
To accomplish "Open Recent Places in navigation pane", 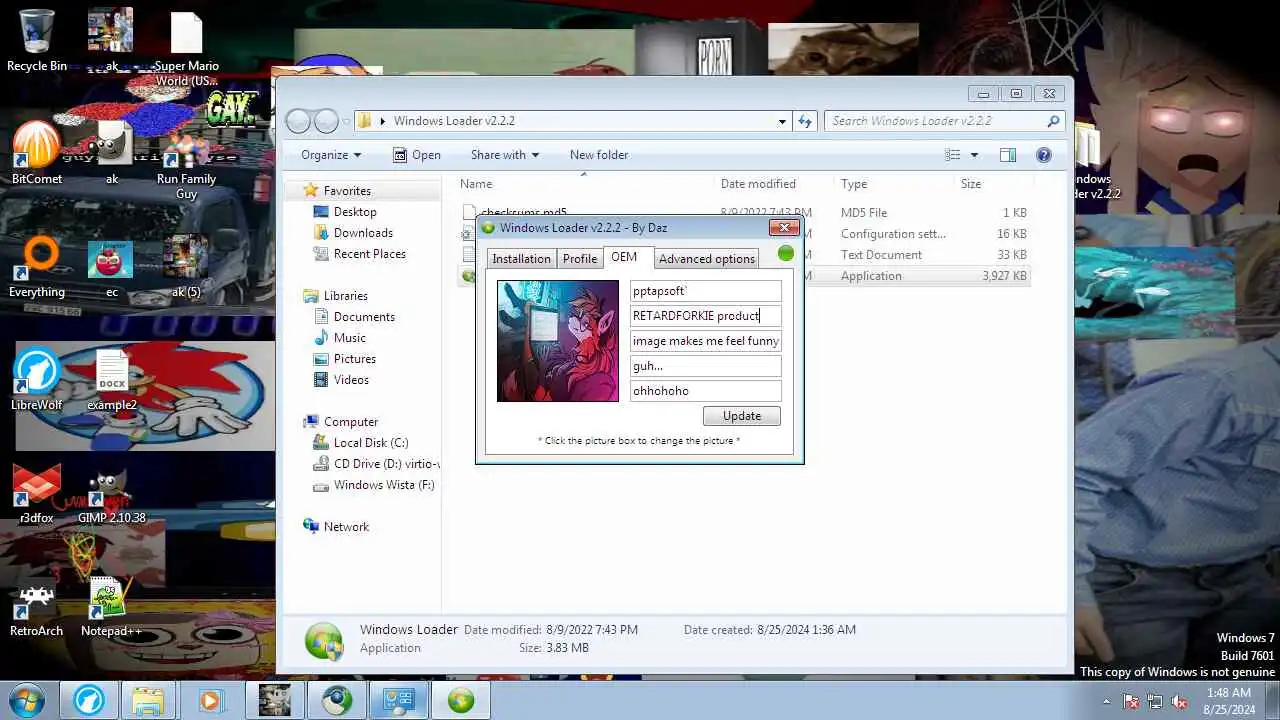I will (x=369, y=254).
